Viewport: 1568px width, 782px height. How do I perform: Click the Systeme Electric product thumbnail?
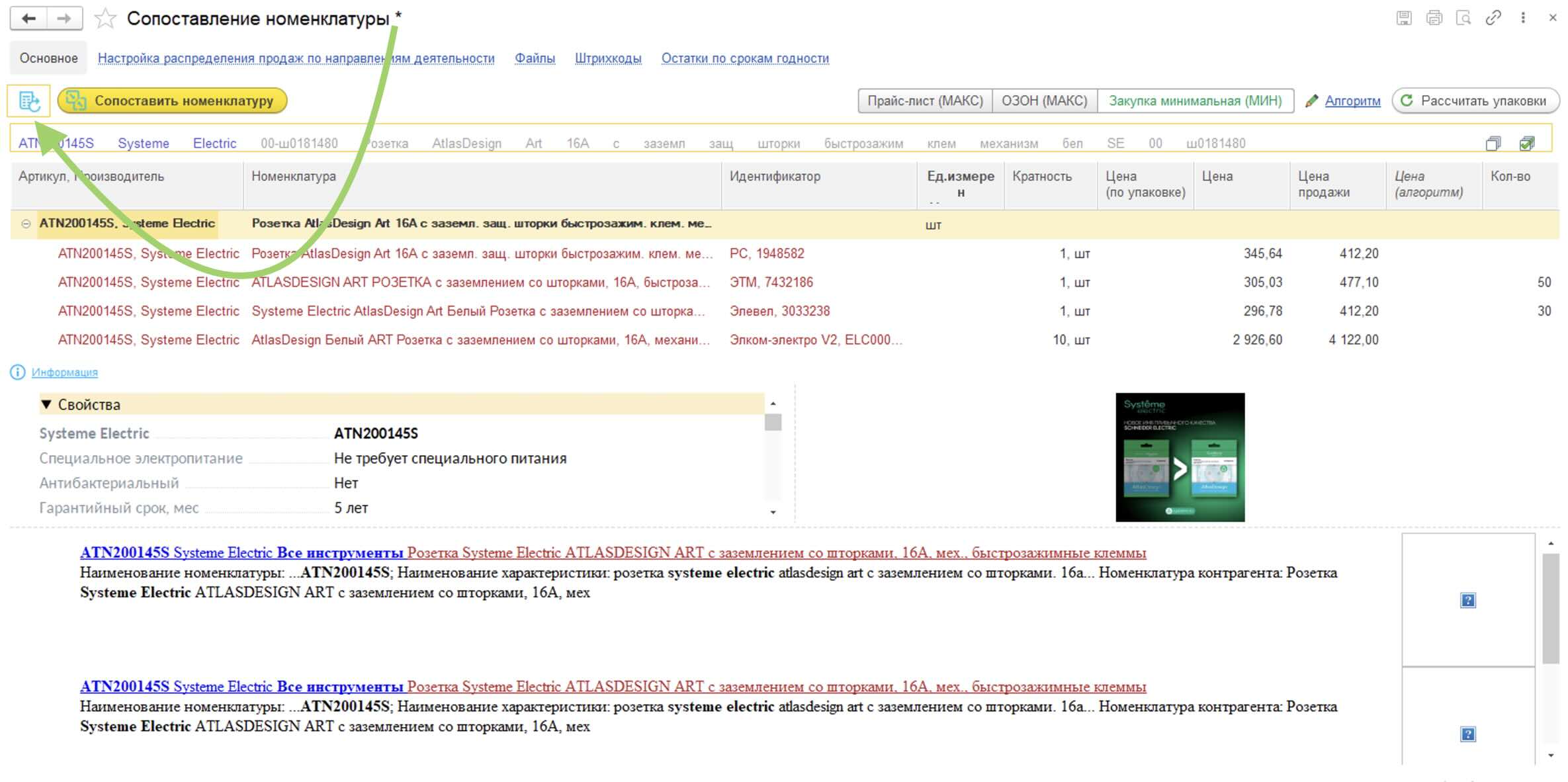[x=1180, y=457]
